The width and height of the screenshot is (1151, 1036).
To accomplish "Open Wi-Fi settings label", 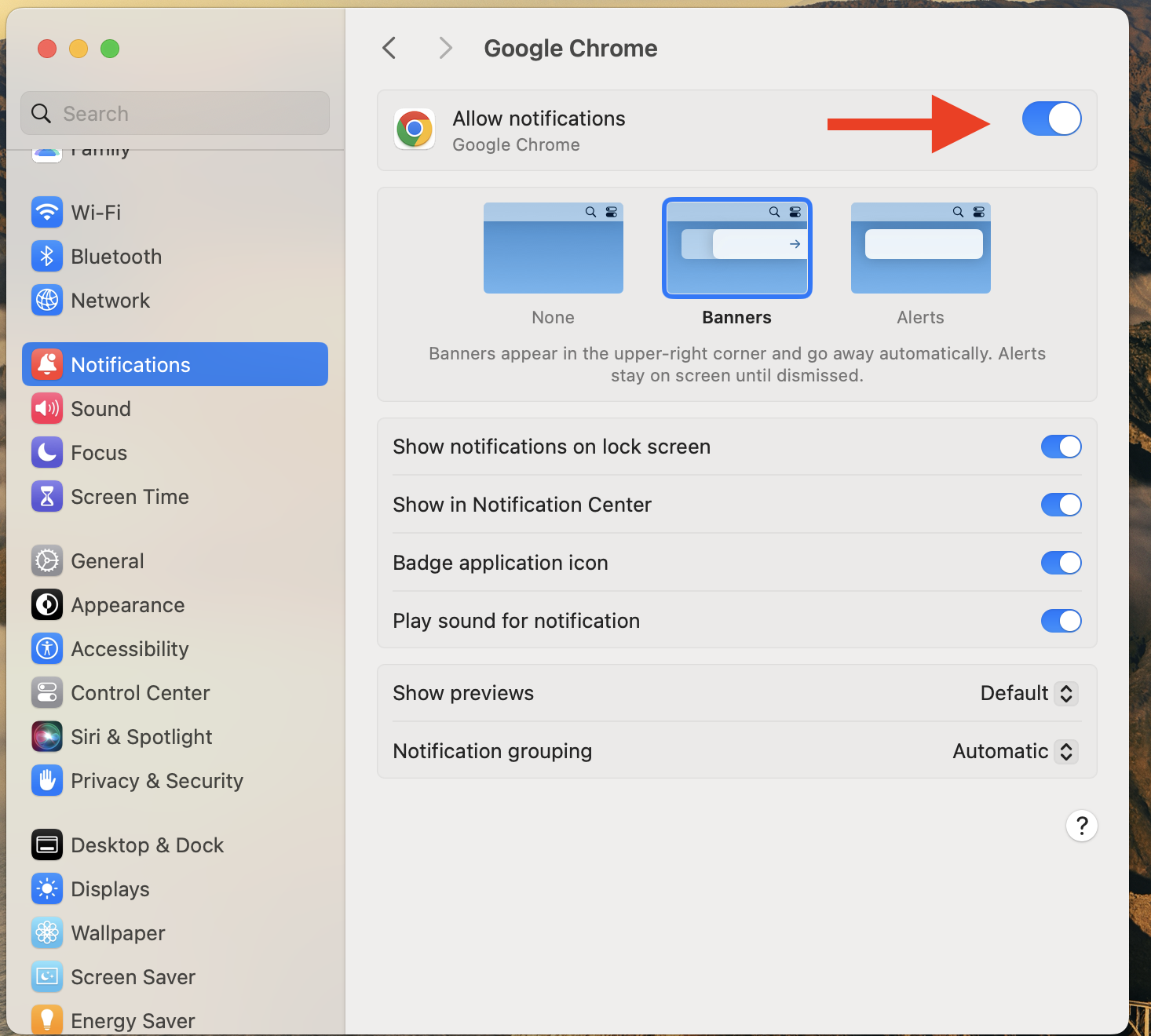I will point(96,213).
